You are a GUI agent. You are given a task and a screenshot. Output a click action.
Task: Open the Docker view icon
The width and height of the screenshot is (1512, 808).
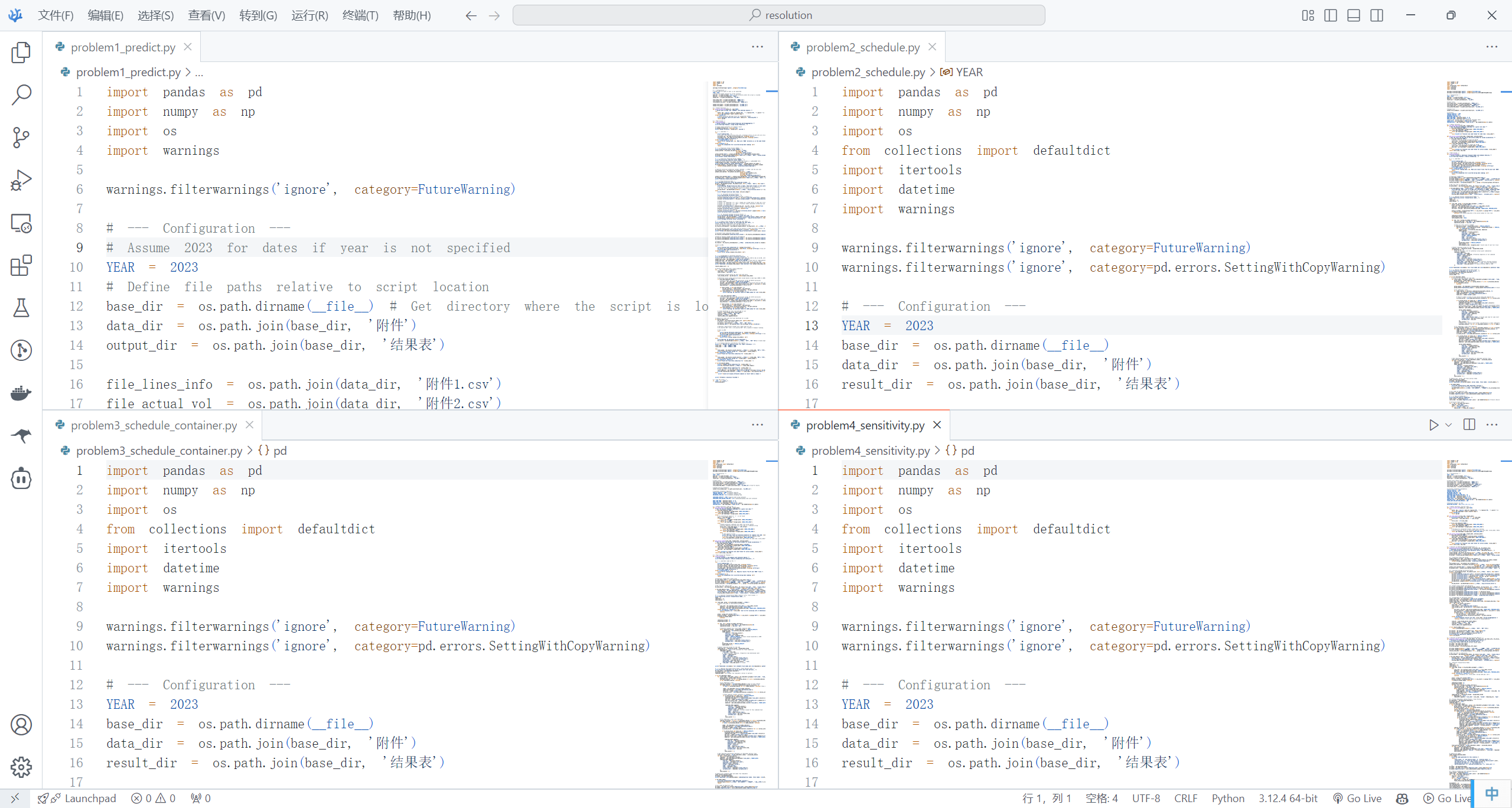point(21,393)
